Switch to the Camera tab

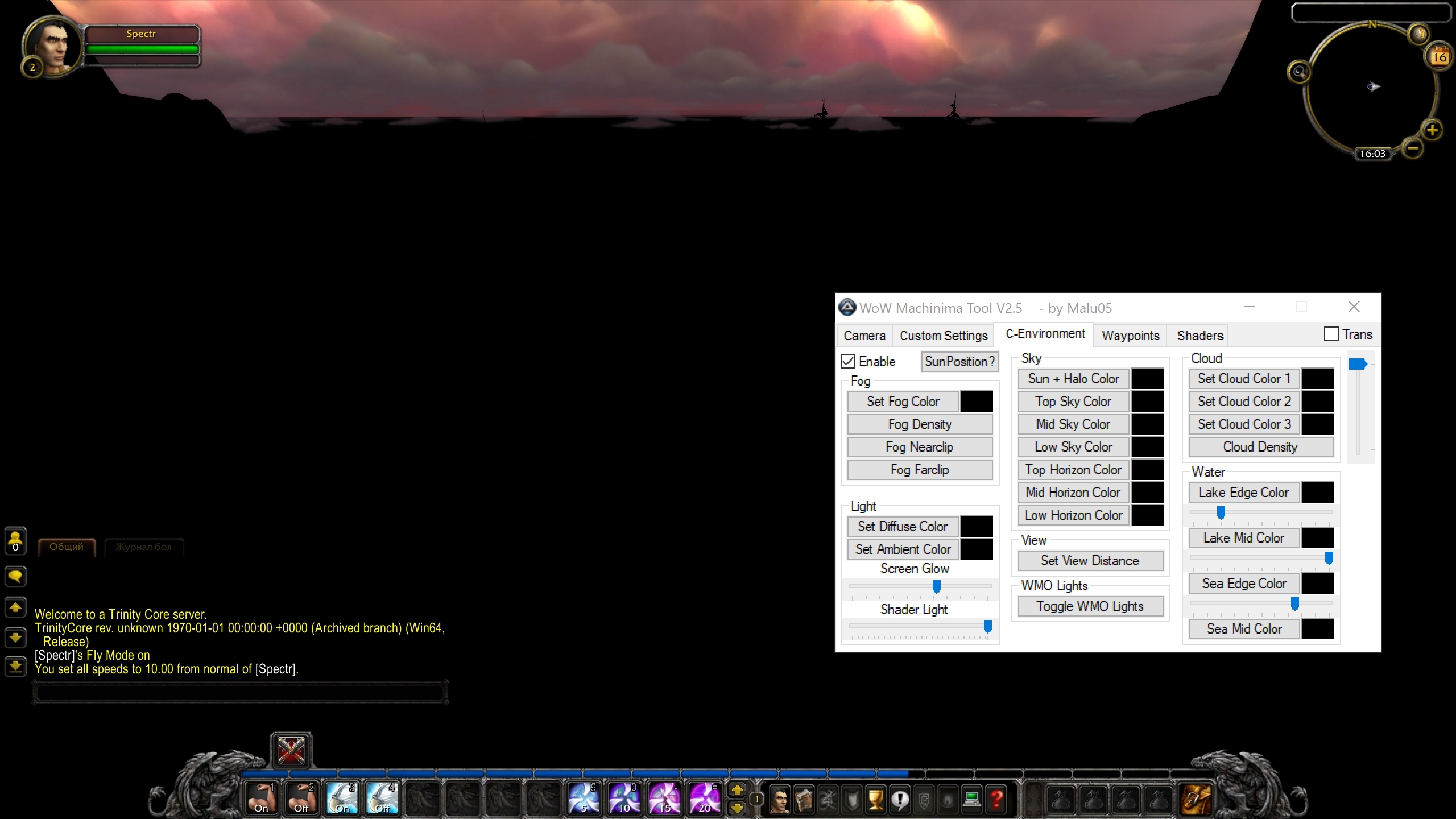864,336
